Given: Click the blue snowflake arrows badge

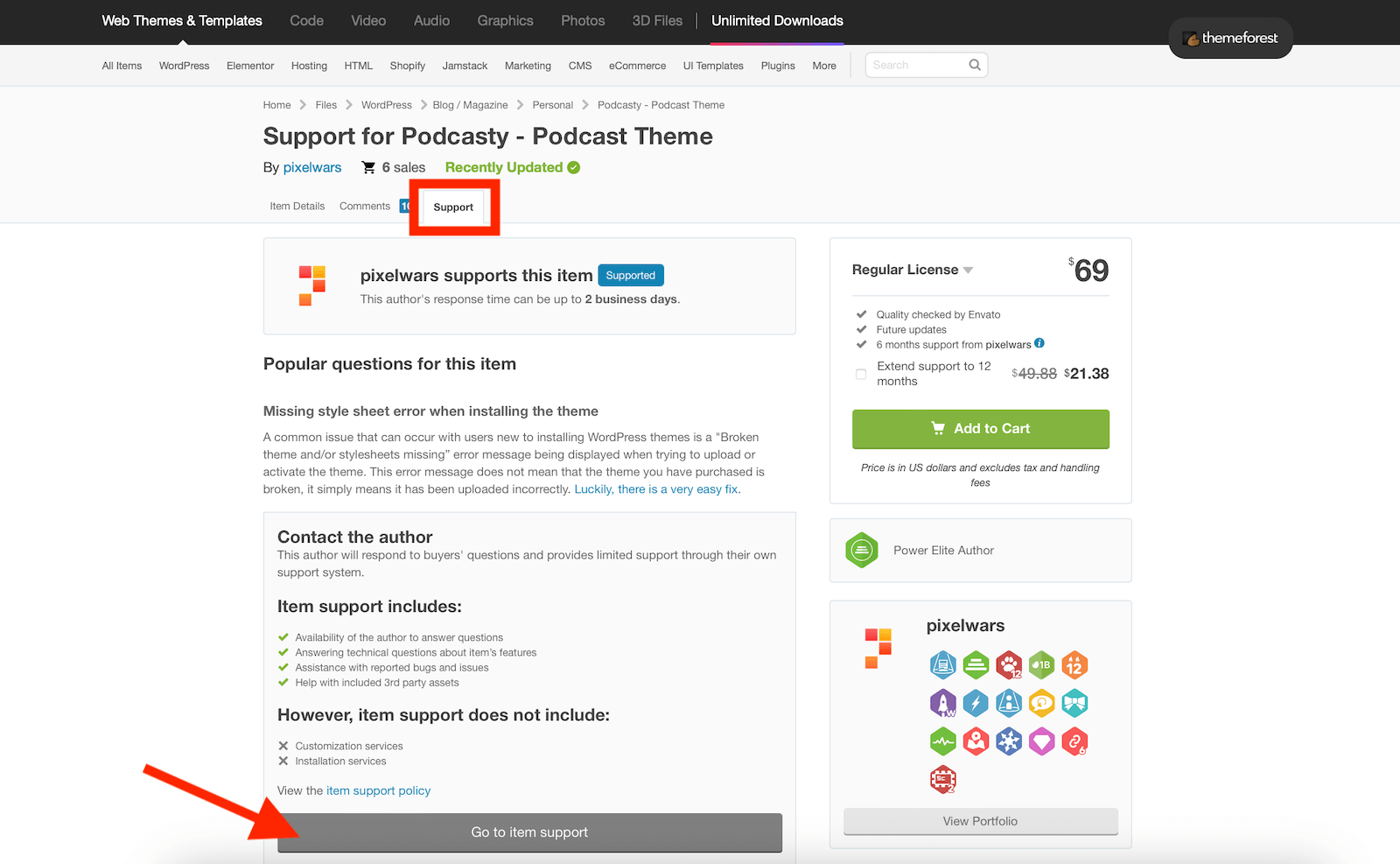Looking at the screenshot, I should 1009,741.
